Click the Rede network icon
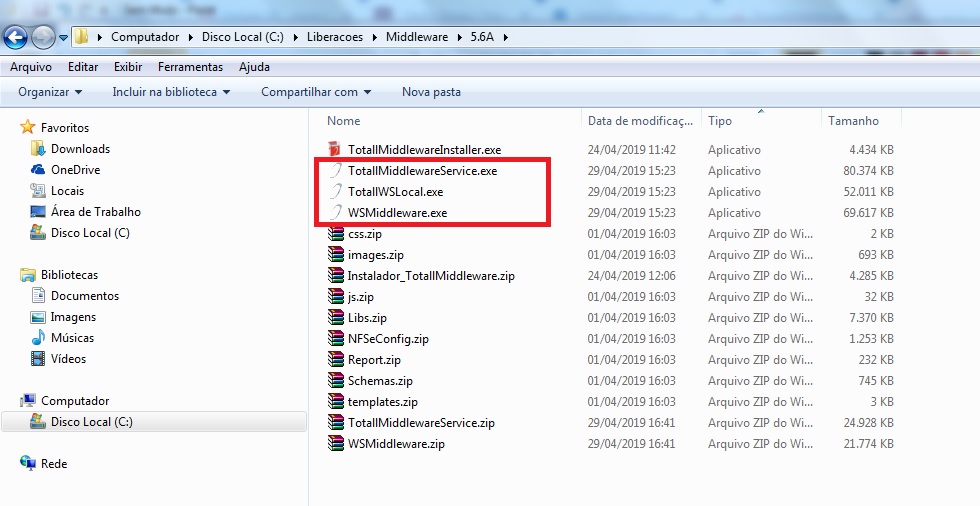This screenshot has height=506, width=980. [28, 464]
